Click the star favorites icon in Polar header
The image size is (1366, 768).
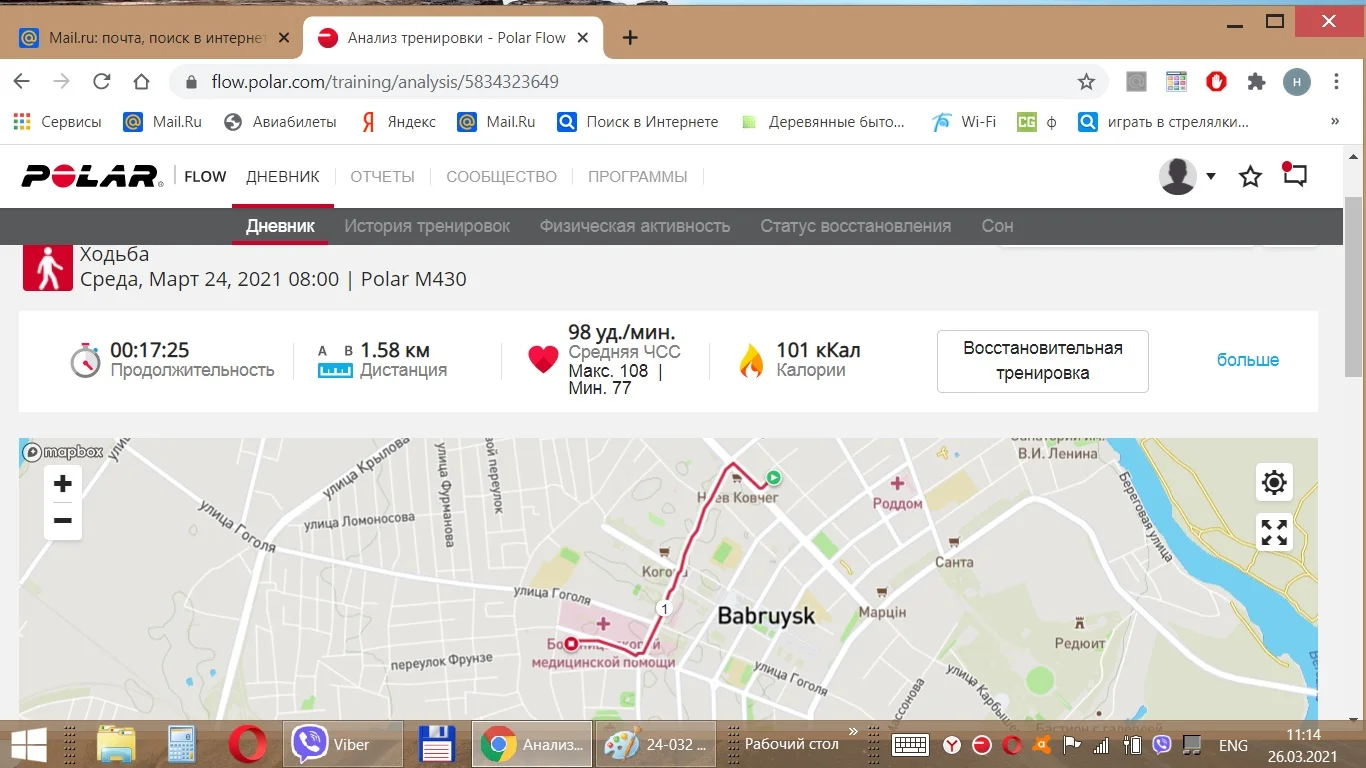[1250, 177]
